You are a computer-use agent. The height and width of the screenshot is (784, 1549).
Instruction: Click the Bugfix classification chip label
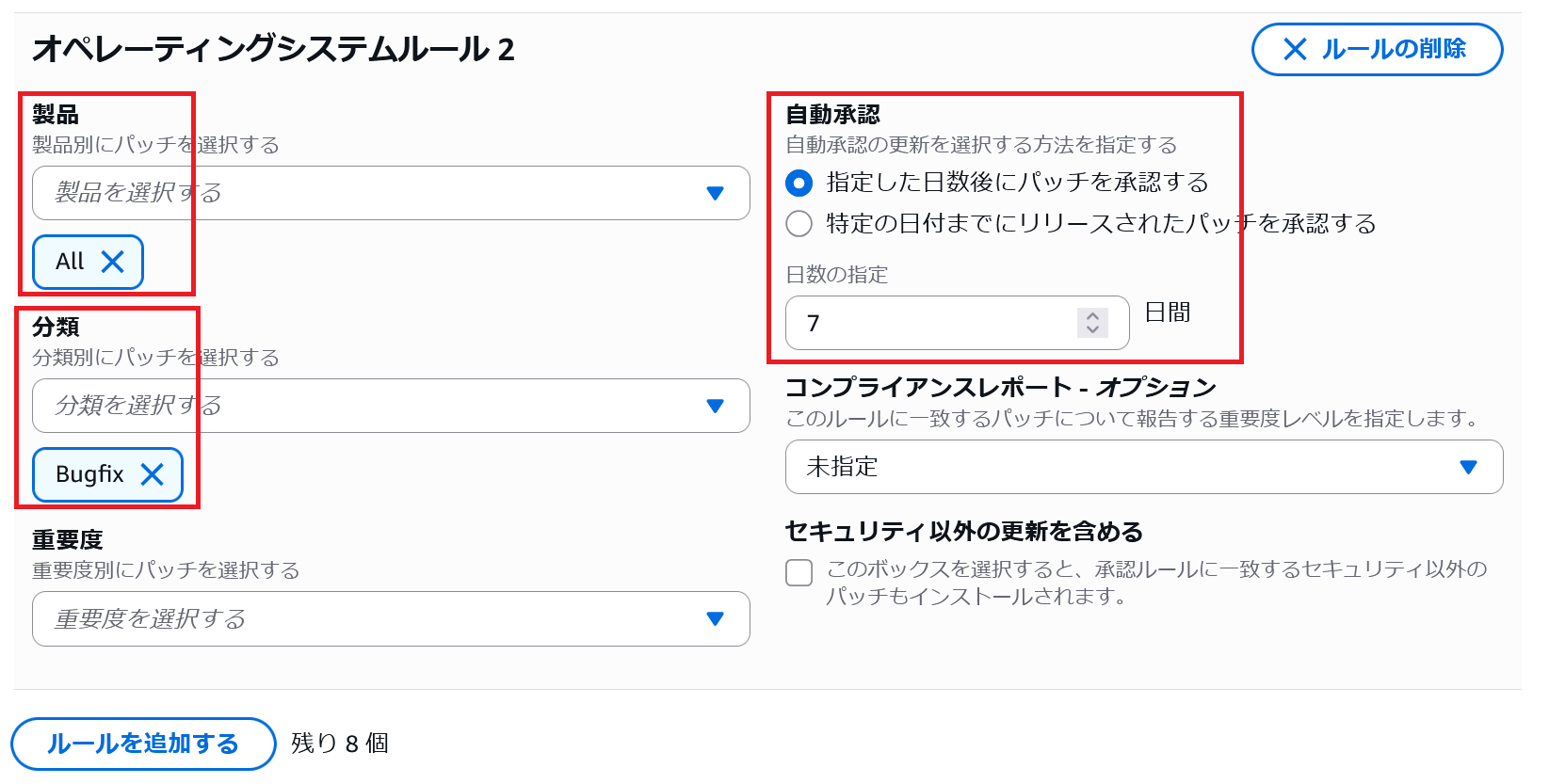[x=89, y=474]
